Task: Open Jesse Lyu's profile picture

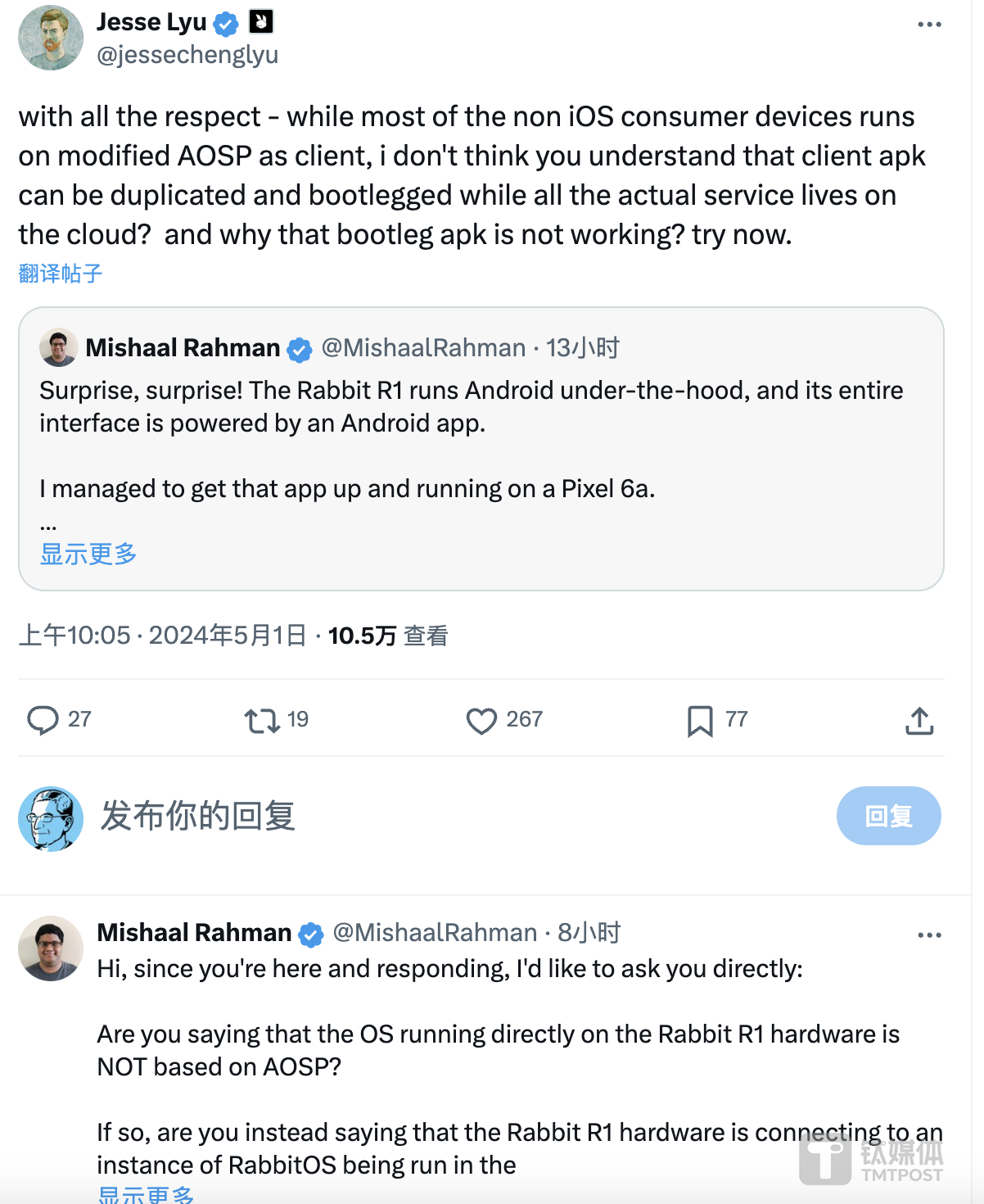Action: 50,37
